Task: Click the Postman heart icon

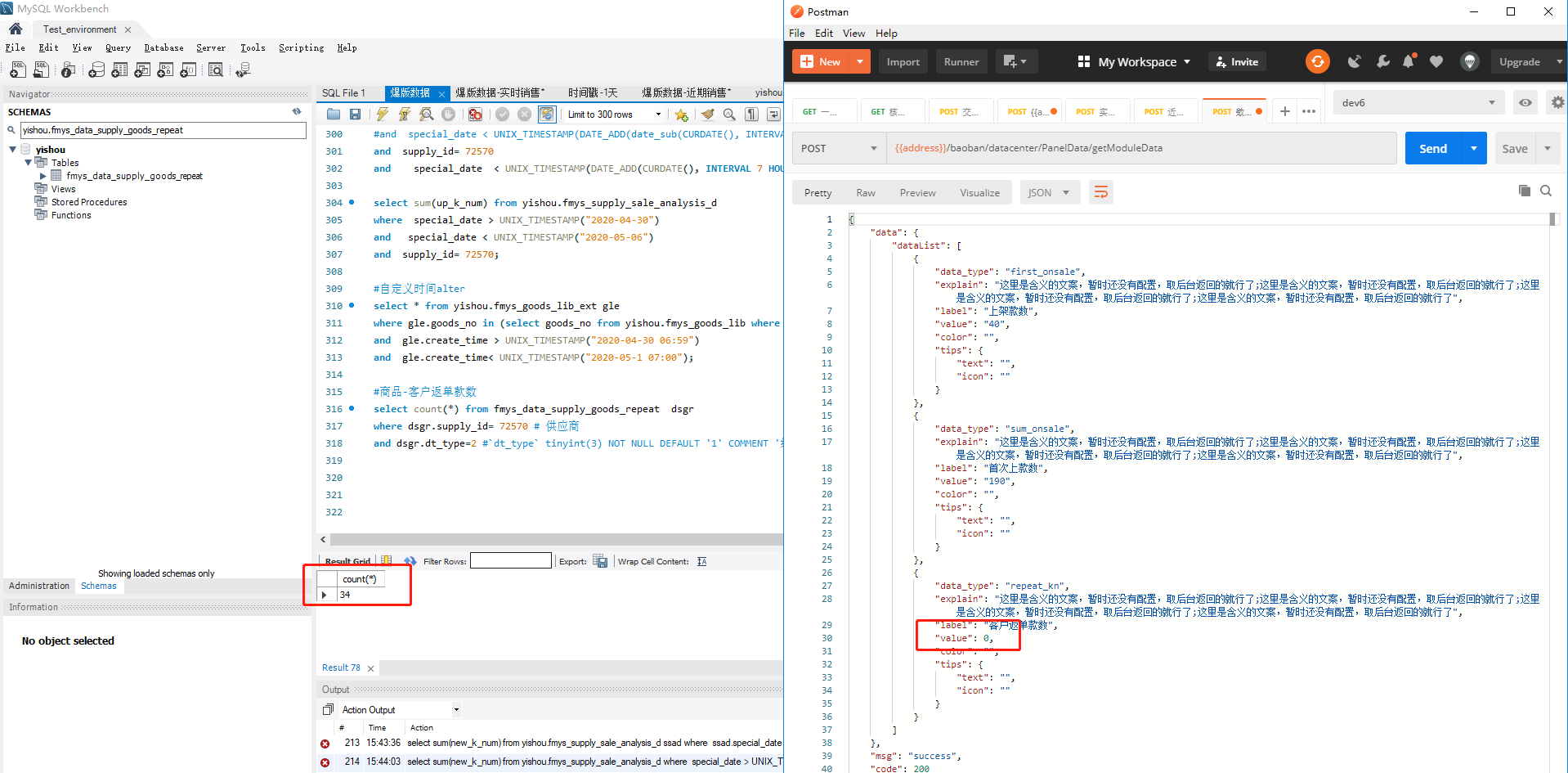Action: click(1436, 61)
